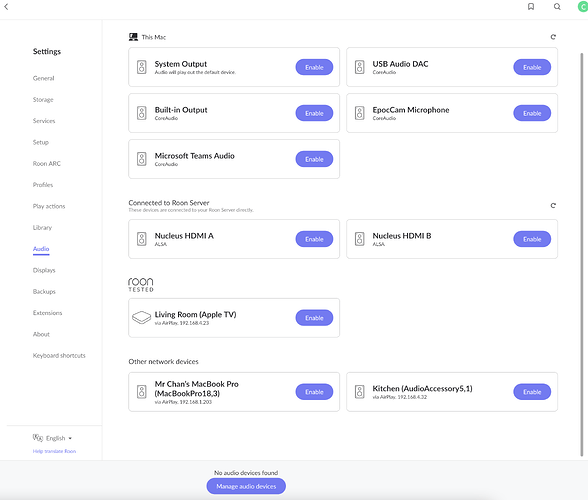Viewport: 588px width, 500px height.
Task: Click the USB Audio DAC speaker icon
Action: [x=360, y=67]
